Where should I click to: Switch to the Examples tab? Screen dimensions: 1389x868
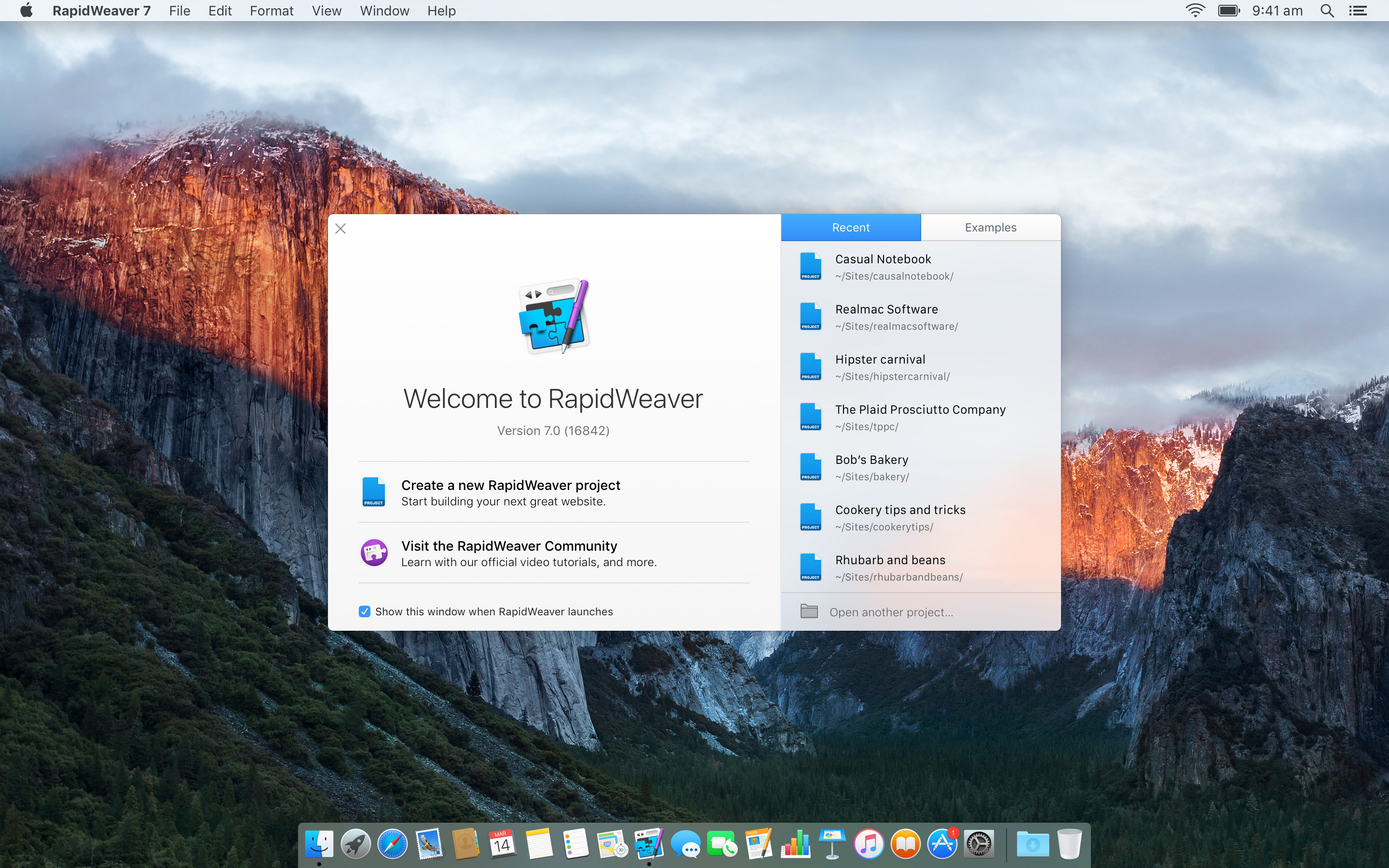tap(990, 227)
